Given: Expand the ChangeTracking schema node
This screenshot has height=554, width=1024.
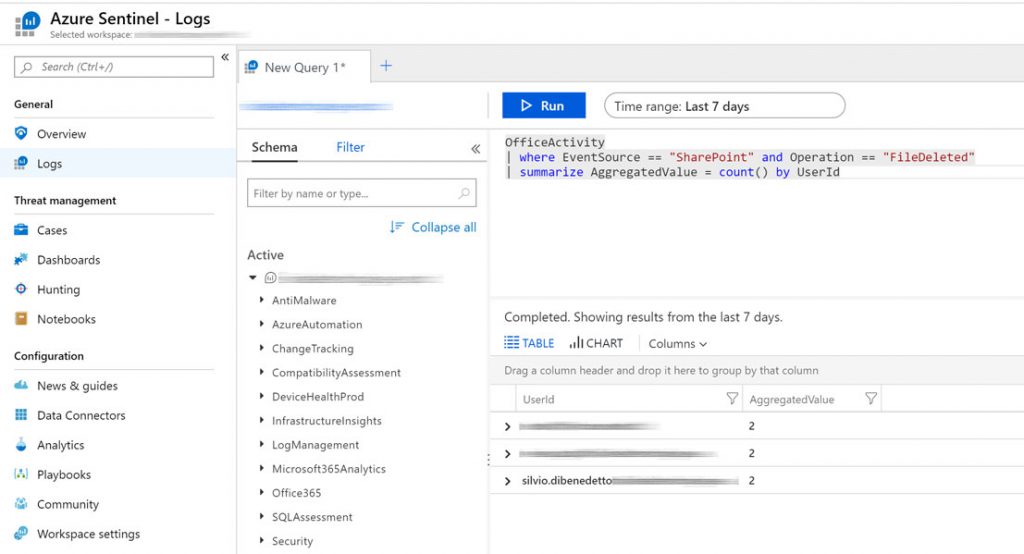Looking at the screenshot, I should pyautogui.click(x=261, y=348).
